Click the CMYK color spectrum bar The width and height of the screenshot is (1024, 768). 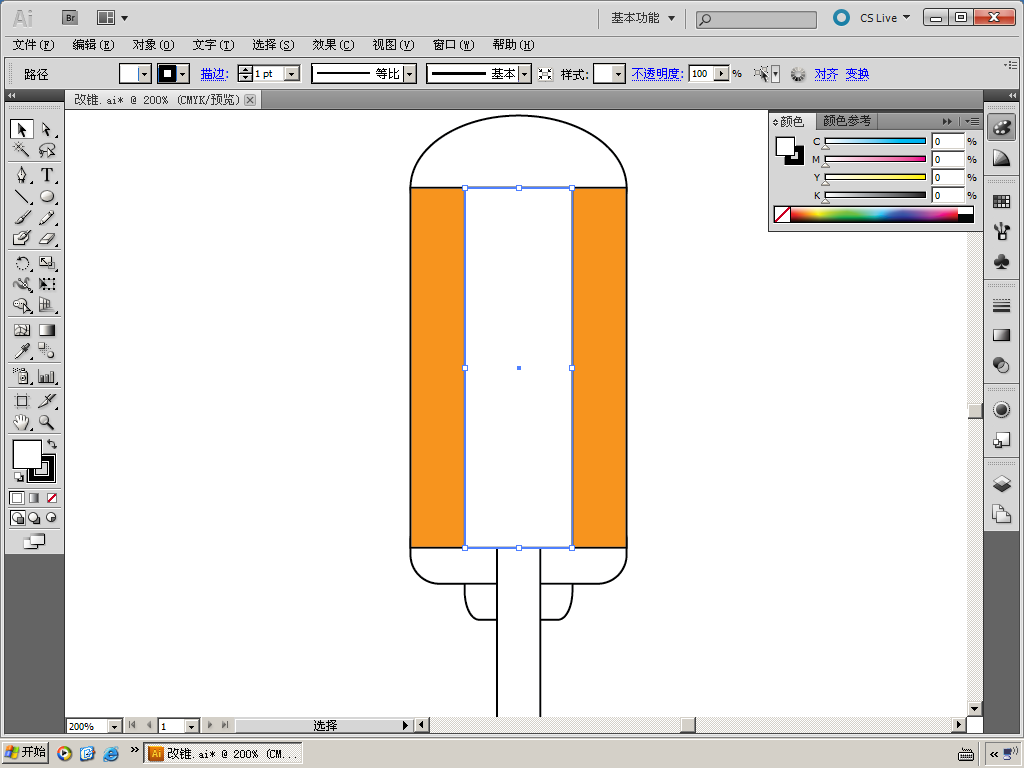[x=874, y=214]
